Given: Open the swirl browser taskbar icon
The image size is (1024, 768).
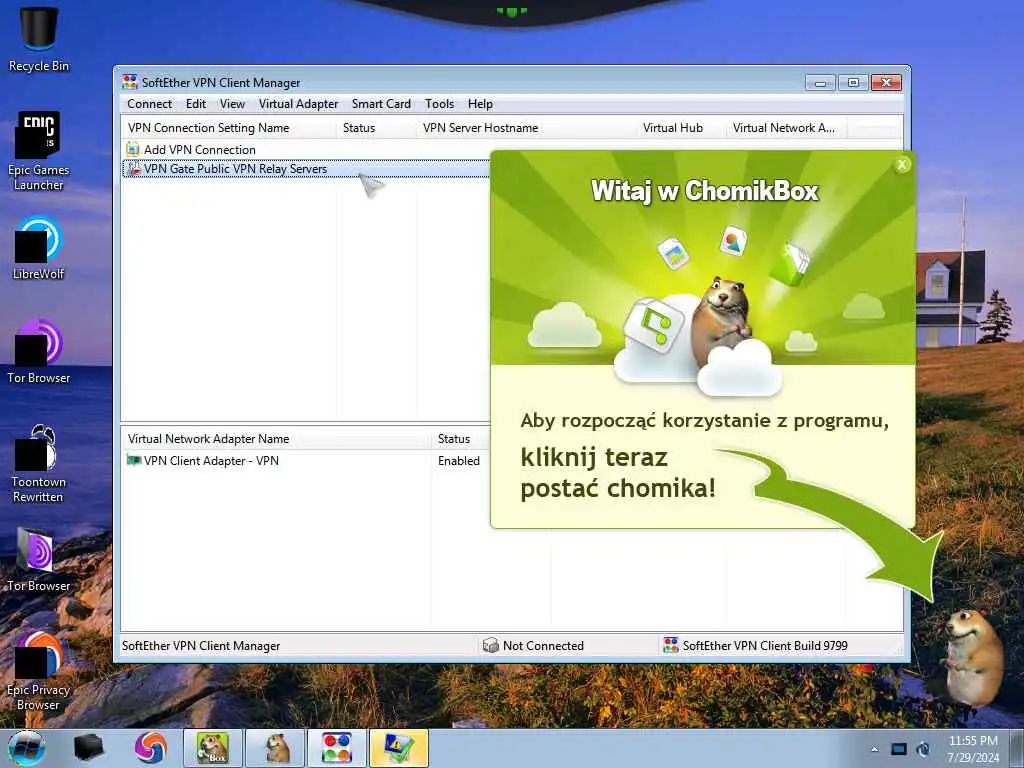Looking at the screenshot, I should 150,748.
